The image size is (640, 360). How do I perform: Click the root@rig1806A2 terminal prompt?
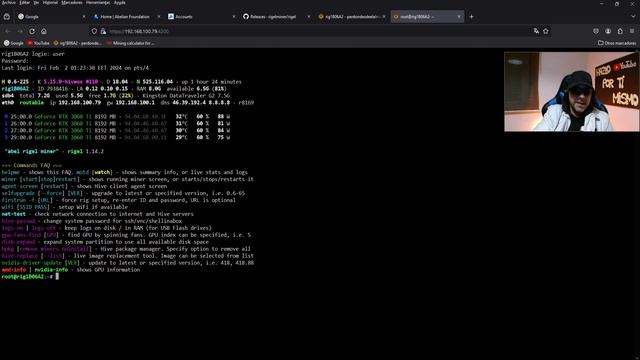[x=27, y=277]
